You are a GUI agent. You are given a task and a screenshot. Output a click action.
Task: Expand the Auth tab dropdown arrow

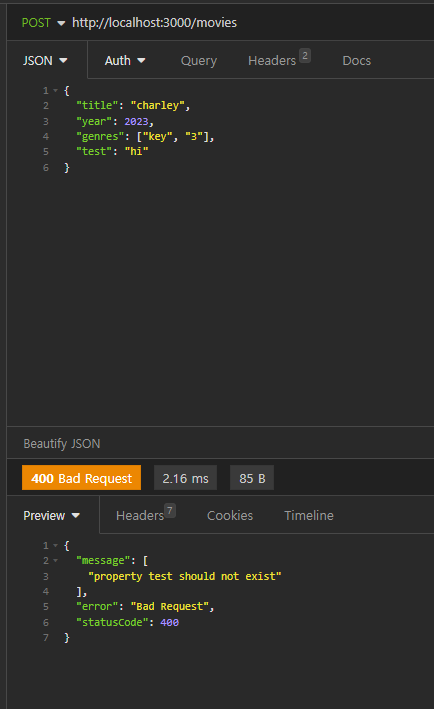click(x=141, y=60)
